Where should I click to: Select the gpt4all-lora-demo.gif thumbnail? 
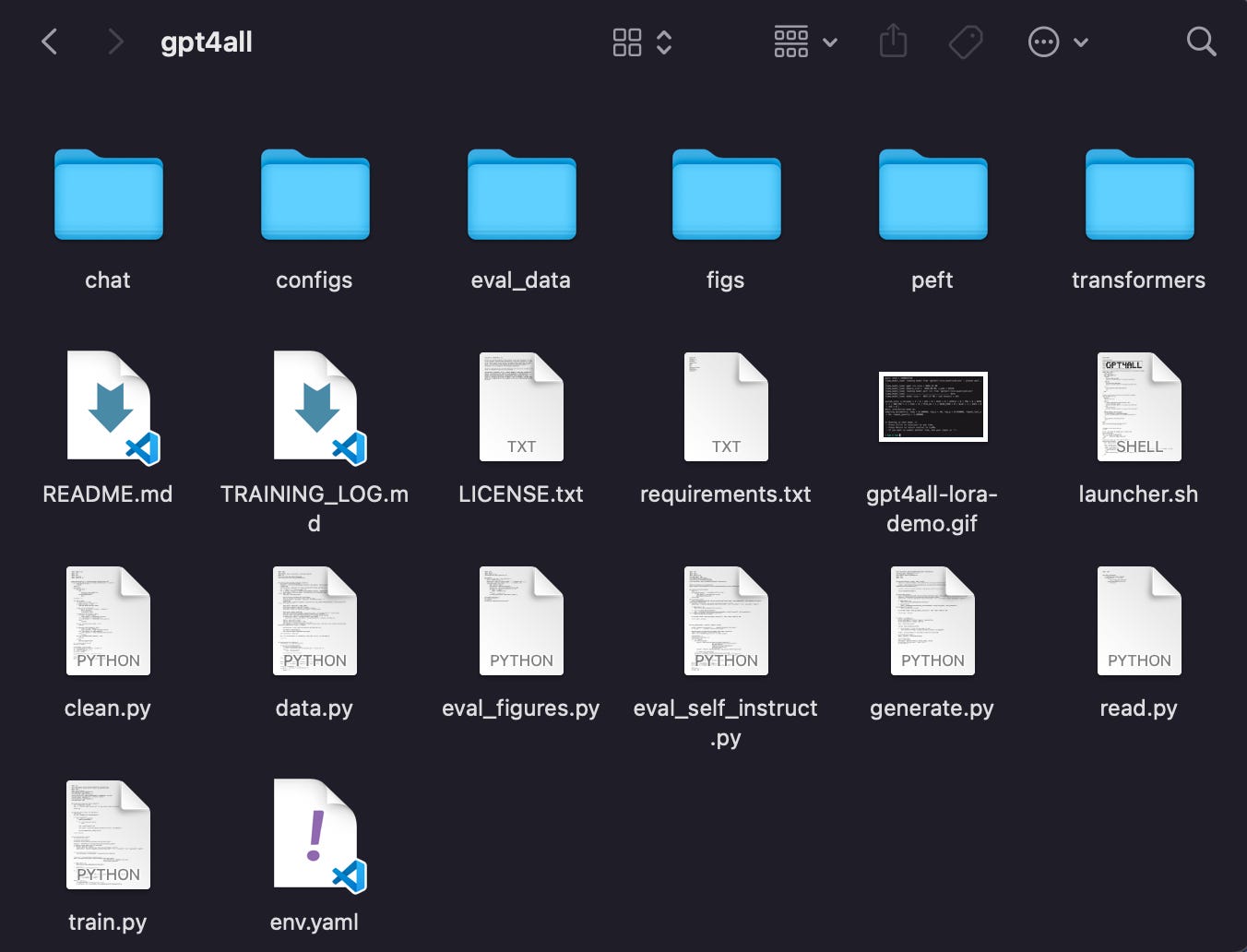[x=933, y=407]
